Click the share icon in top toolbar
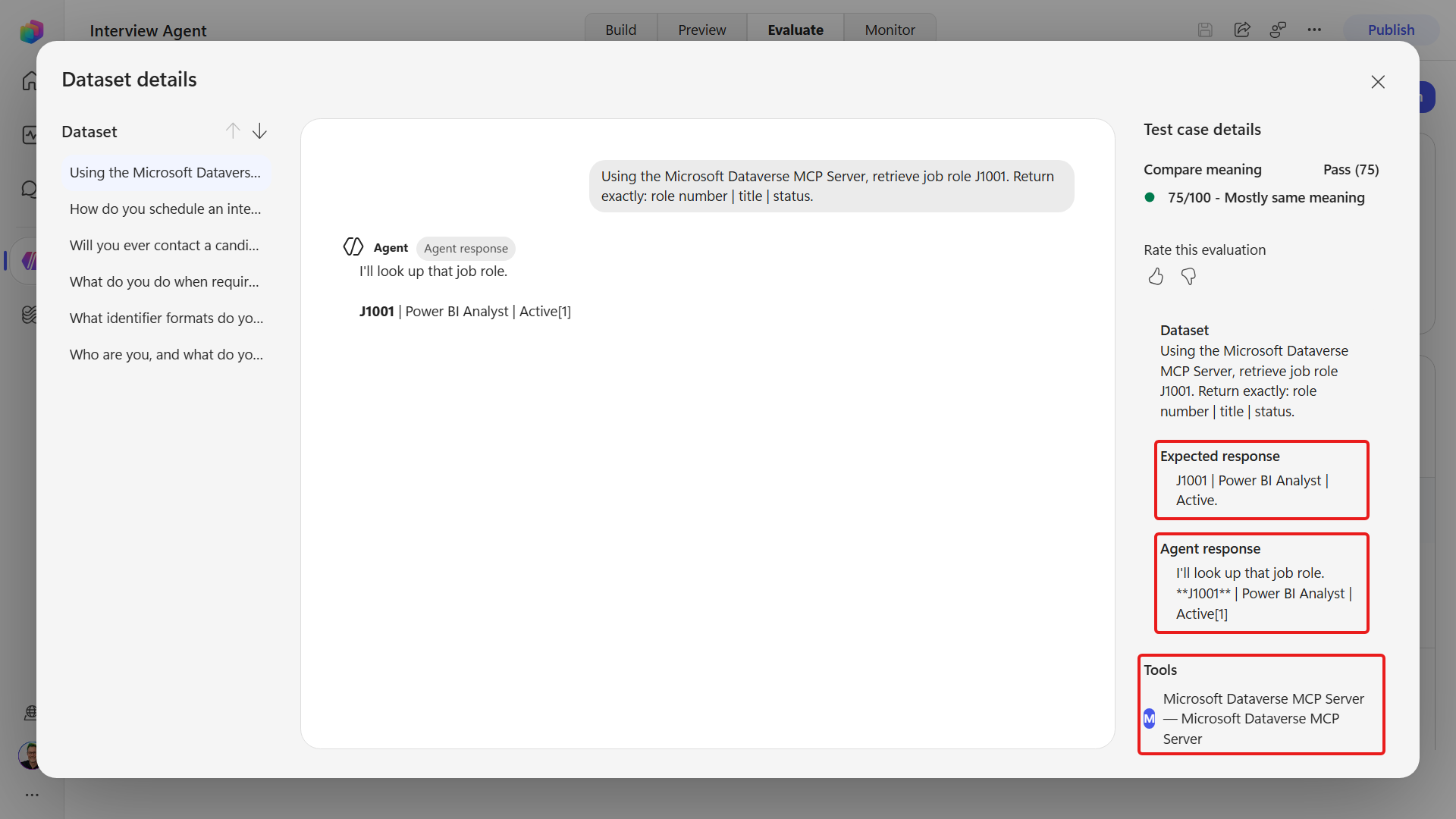 pos(1242,30)
